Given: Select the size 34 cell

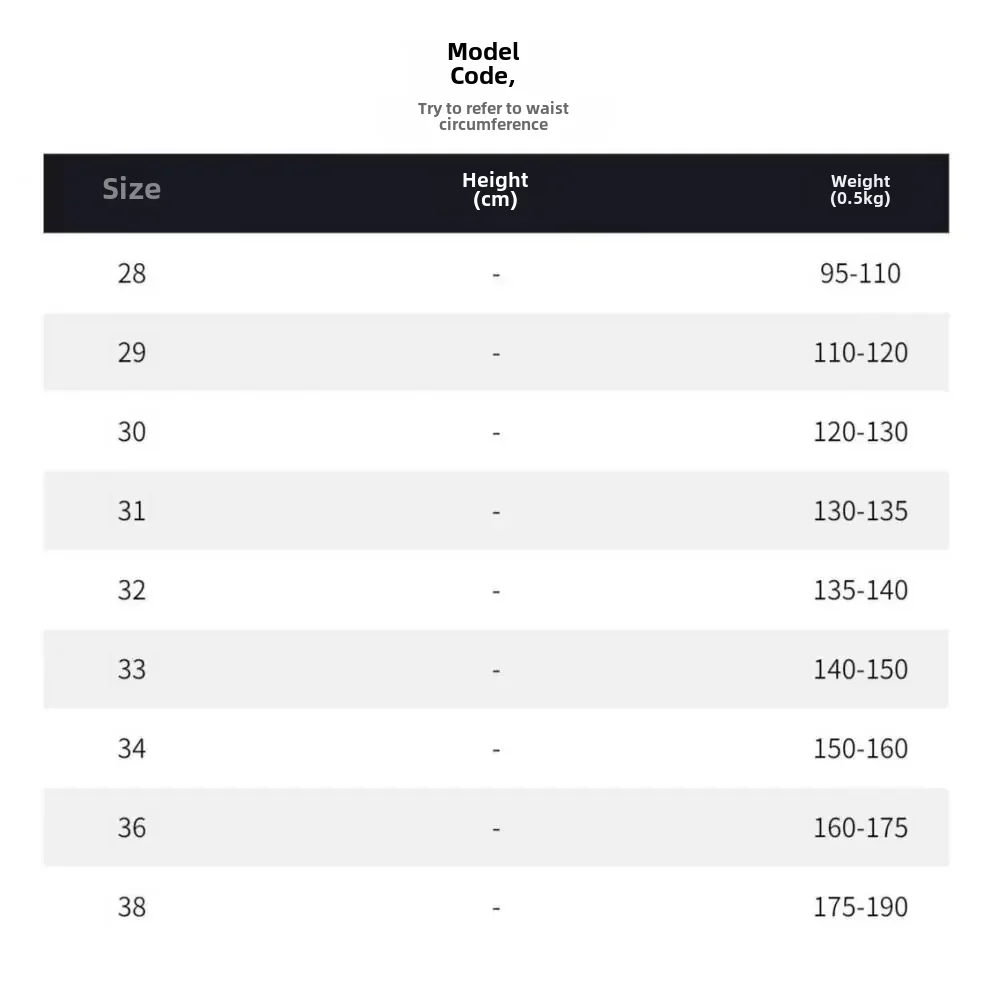Looking at the screenshot, I should point(132,748).
